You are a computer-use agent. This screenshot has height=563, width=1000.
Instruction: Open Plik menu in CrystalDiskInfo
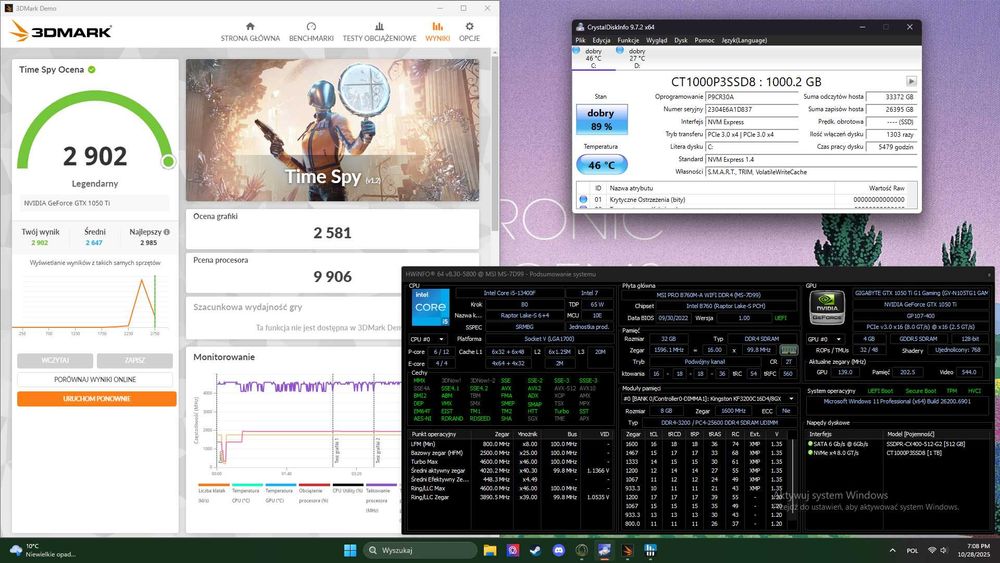pyautogui.click(x=580, y=40)
